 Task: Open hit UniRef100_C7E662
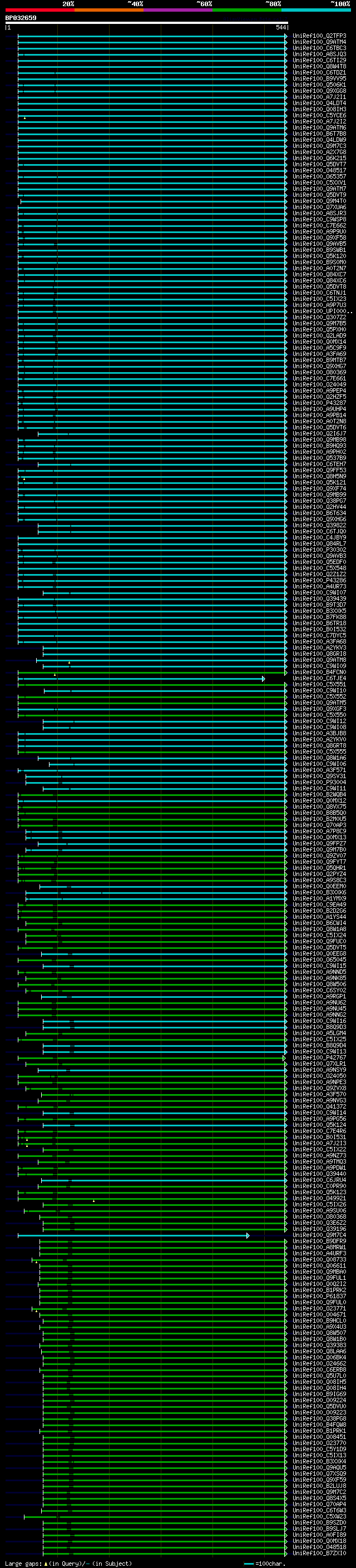319,225
